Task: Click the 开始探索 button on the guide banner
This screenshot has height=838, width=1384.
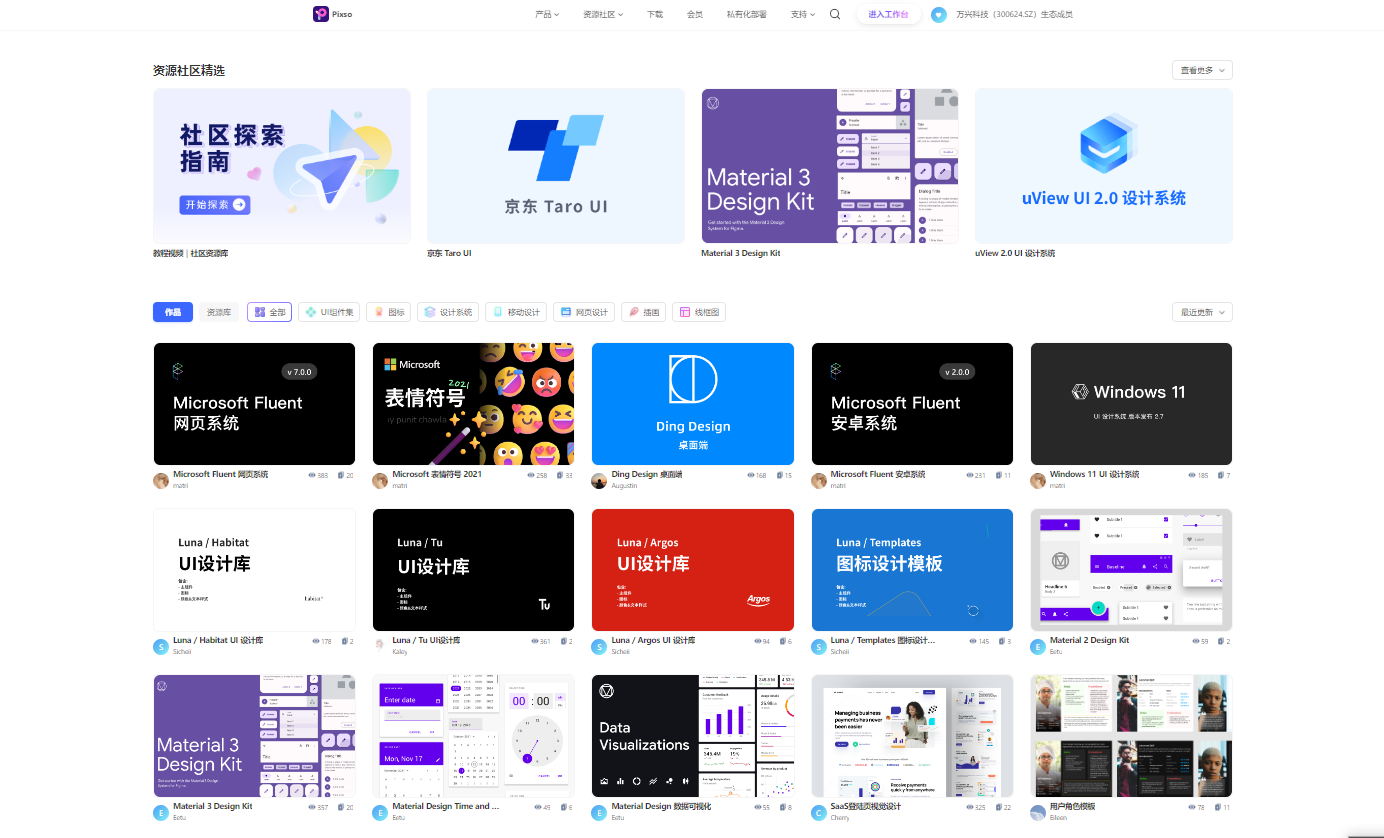Action: pyautogui.click(x=215, y=204)
